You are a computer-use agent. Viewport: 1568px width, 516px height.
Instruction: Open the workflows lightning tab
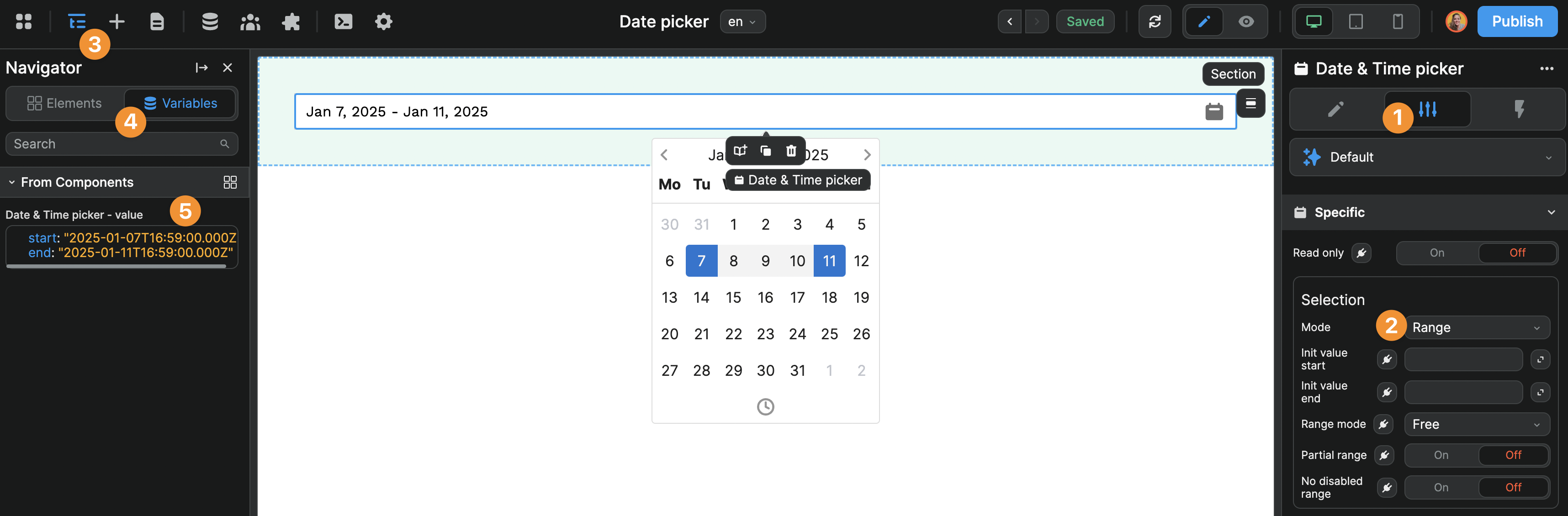tap(1520, 109)
